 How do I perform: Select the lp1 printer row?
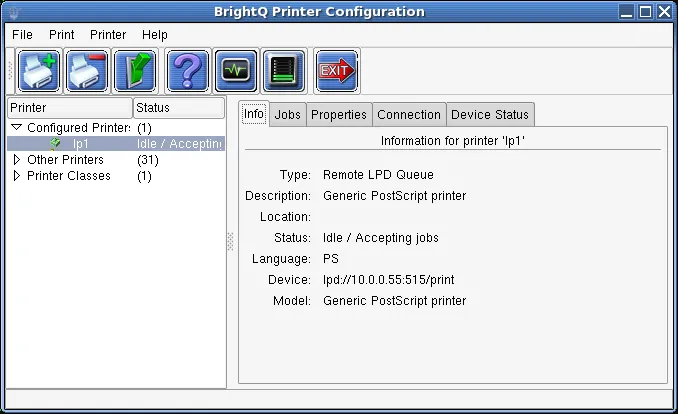pos(116,144)
